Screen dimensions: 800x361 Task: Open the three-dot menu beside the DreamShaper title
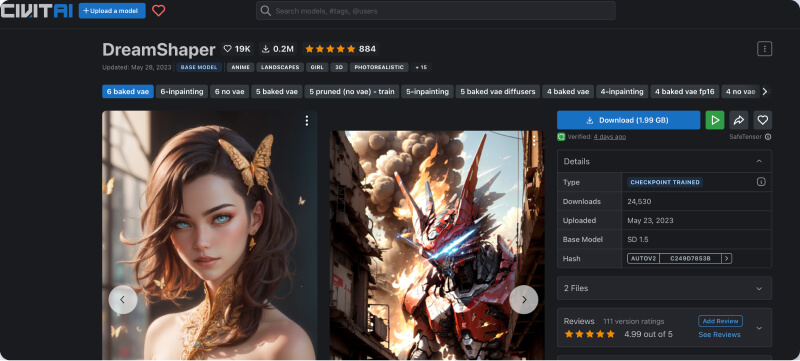tap(764, 49)
